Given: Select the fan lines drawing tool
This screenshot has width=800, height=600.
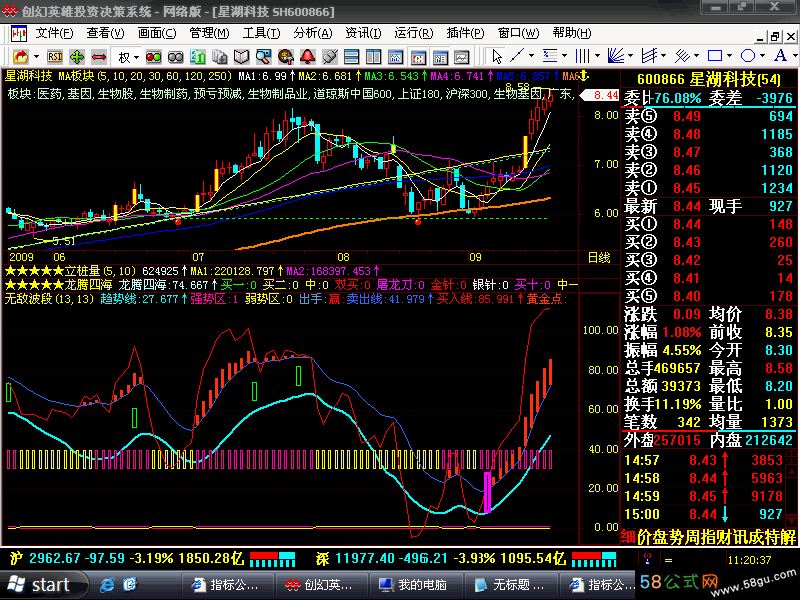Looking at the screenshot, I should click(616, 55).
